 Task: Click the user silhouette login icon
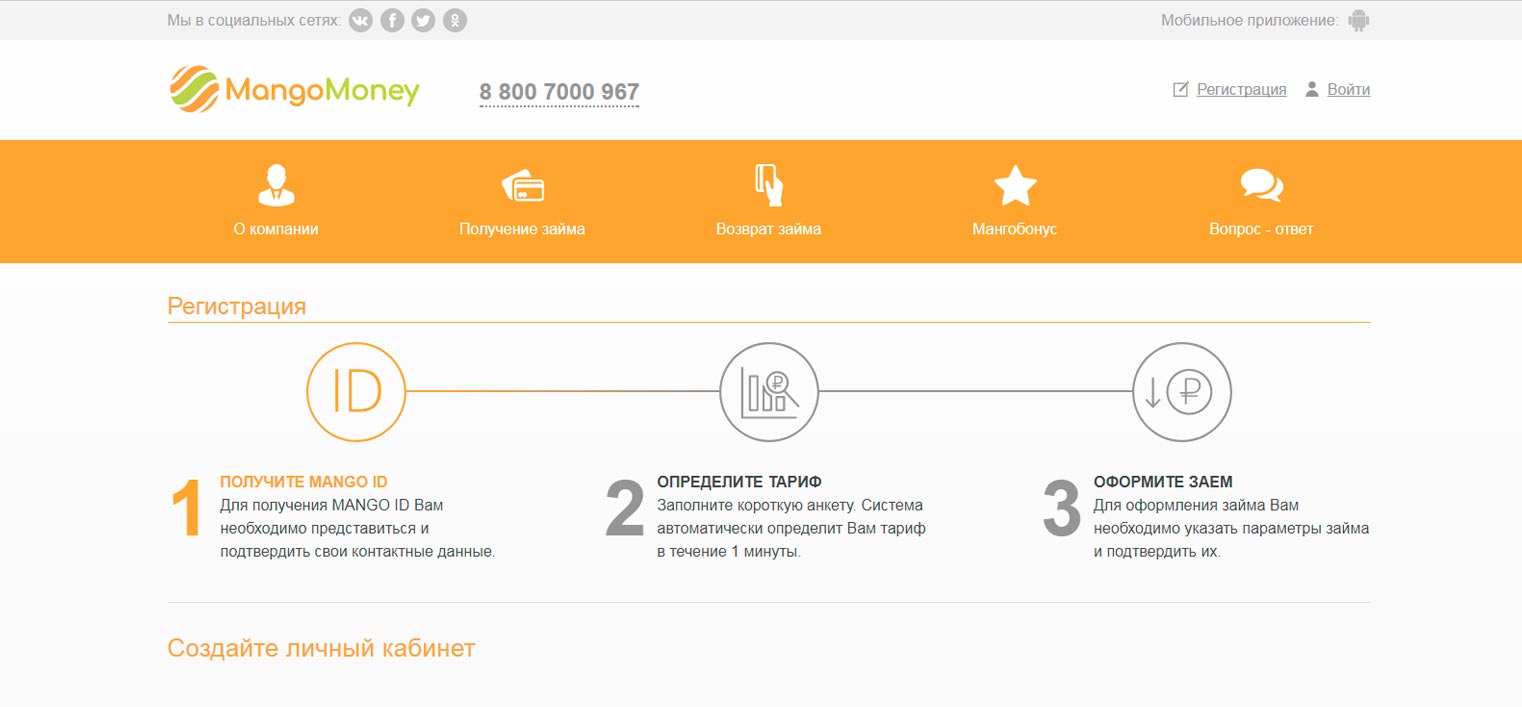click(x=1312, y=89)
